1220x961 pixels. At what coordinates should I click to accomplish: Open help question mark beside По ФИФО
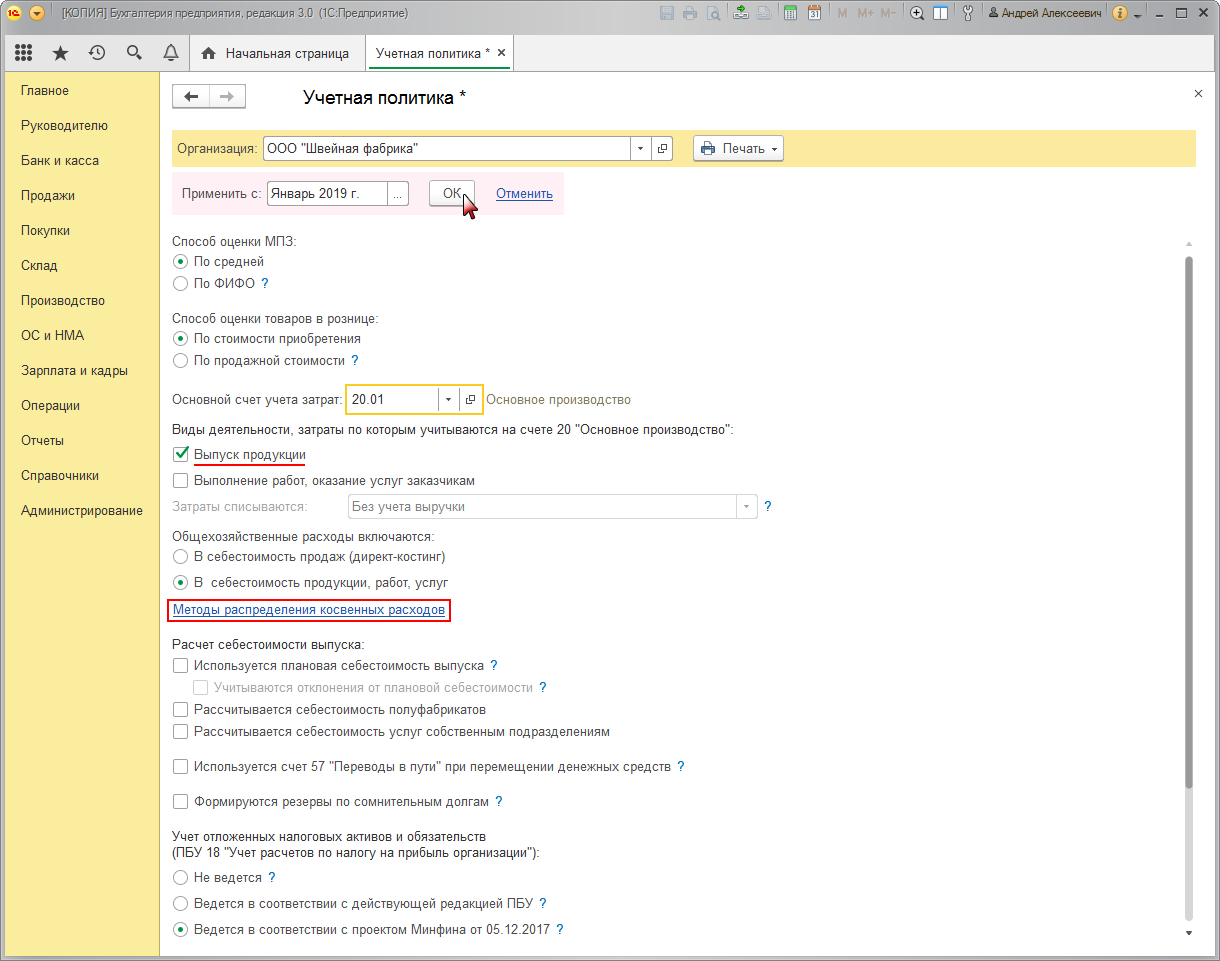point(265,283)
